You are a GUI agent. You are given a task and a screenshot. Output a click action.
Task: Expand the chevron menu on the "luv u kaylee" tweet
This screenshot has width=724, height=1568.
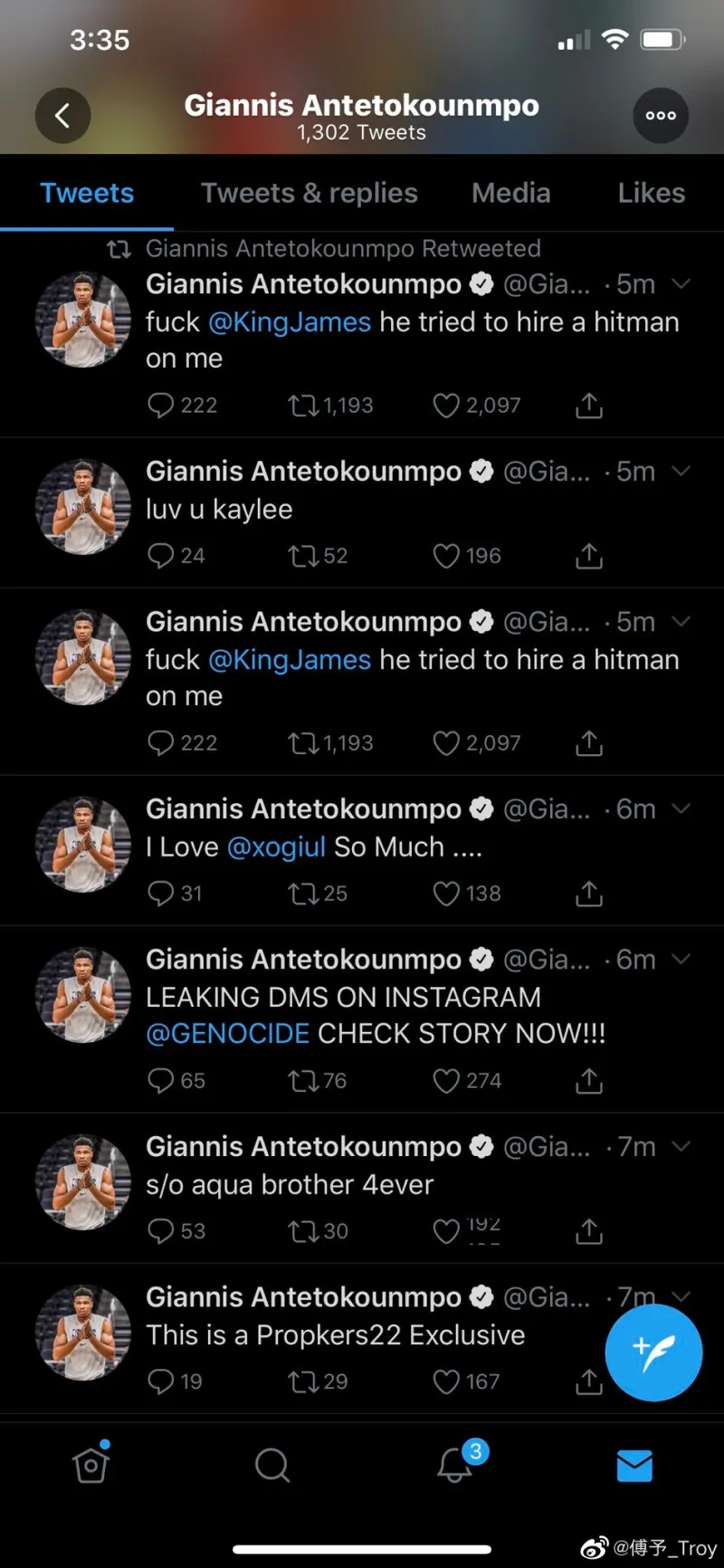(x=681, y=471)
